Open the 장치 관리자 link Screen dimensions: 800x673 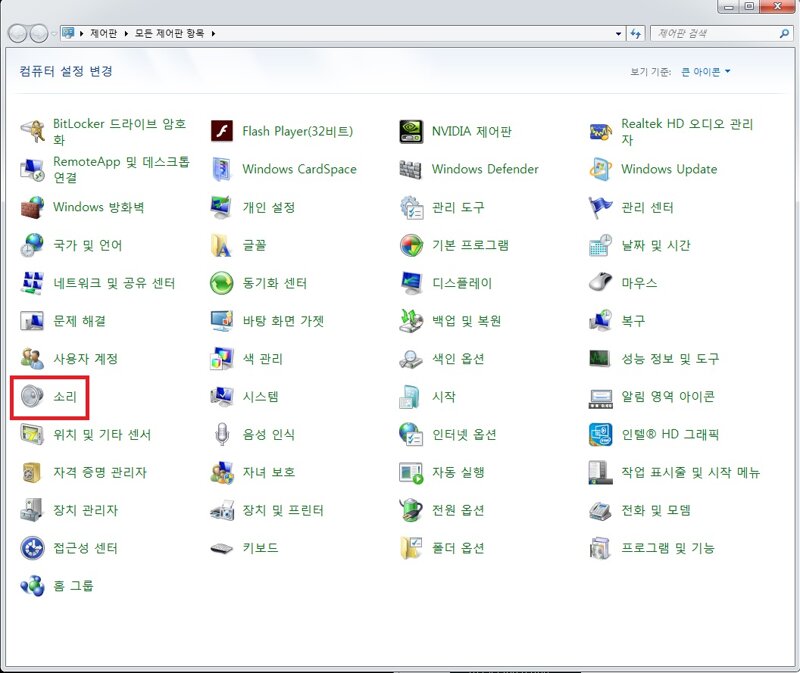tap(86, 510)
